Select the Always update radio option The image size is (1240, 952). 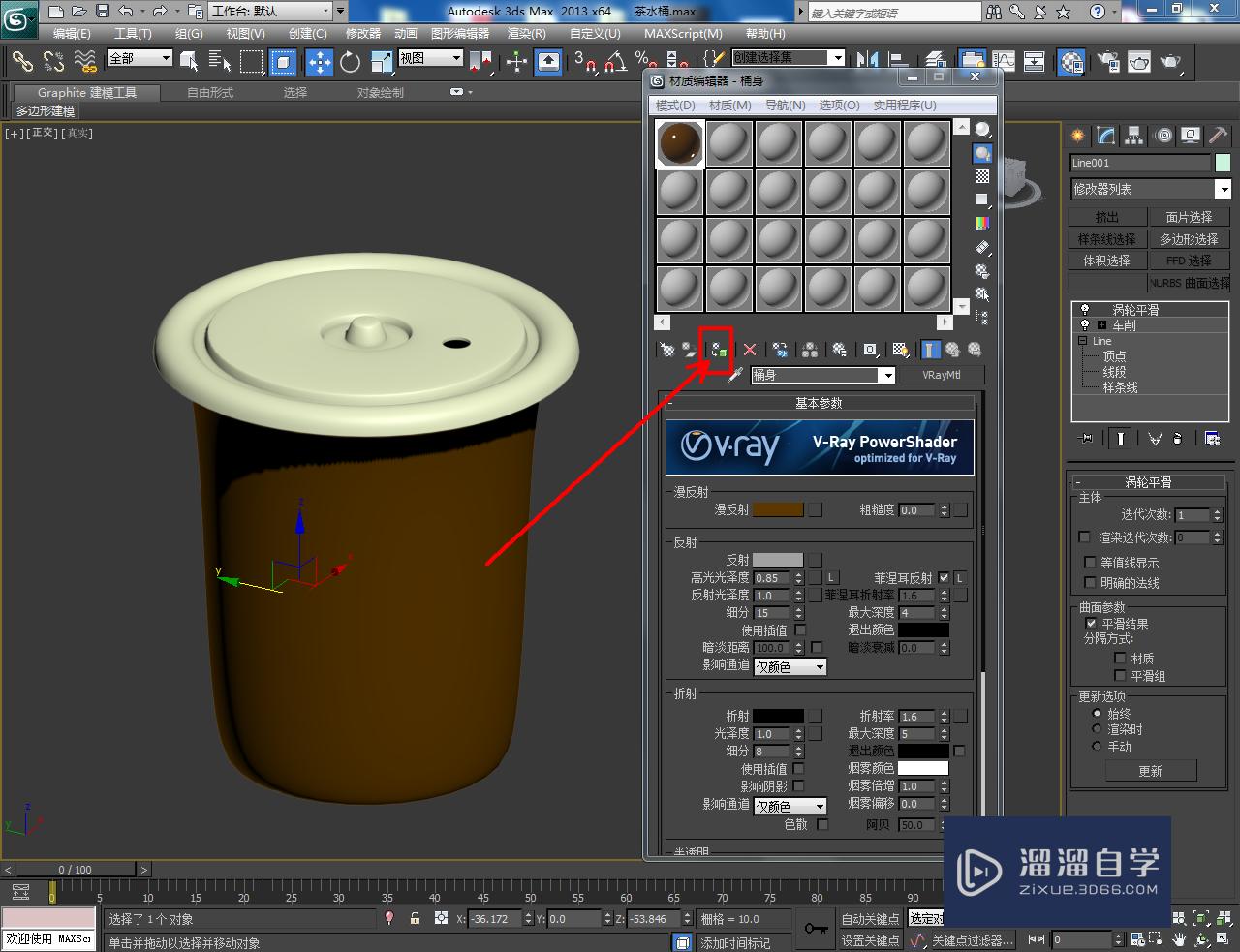pyautogui.click(x=1097, y=714)
